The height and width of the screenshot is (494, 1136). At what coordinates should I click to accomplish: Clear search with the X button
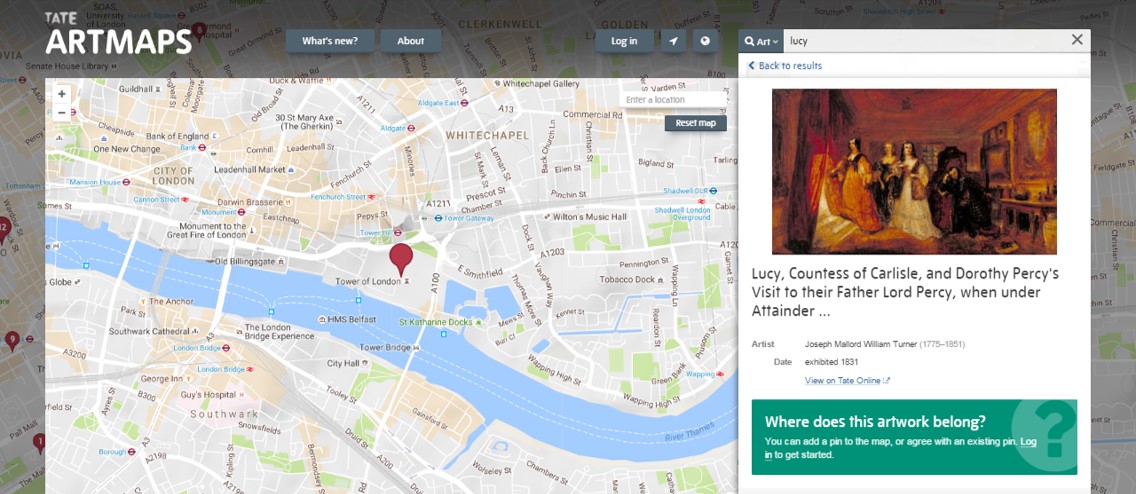[x=1077, y=40]
